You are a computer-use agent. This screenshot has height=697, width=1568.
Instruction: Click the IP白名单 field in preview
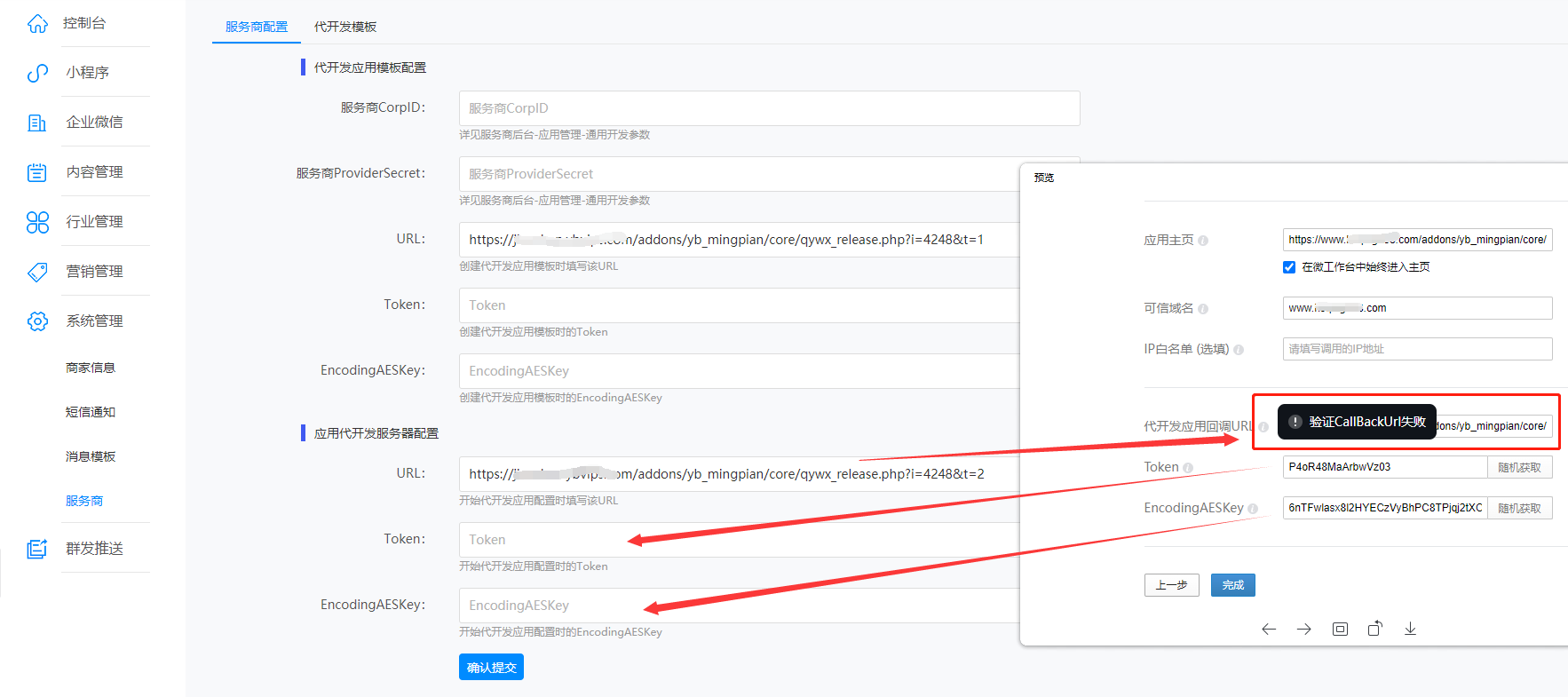coord(1418,349)
